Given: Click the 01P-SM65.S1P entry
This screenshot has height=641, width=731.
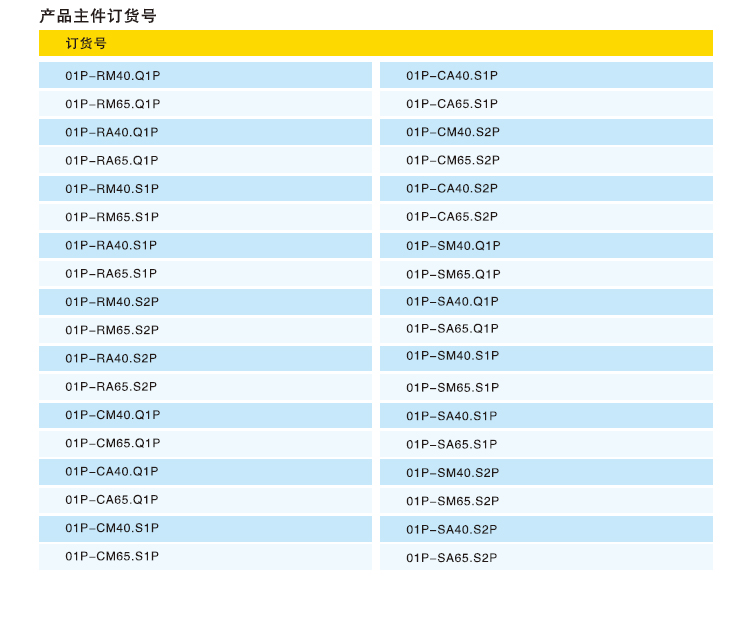Looking at the screenshot, I should pyautogui.click(x=452, y=388).
